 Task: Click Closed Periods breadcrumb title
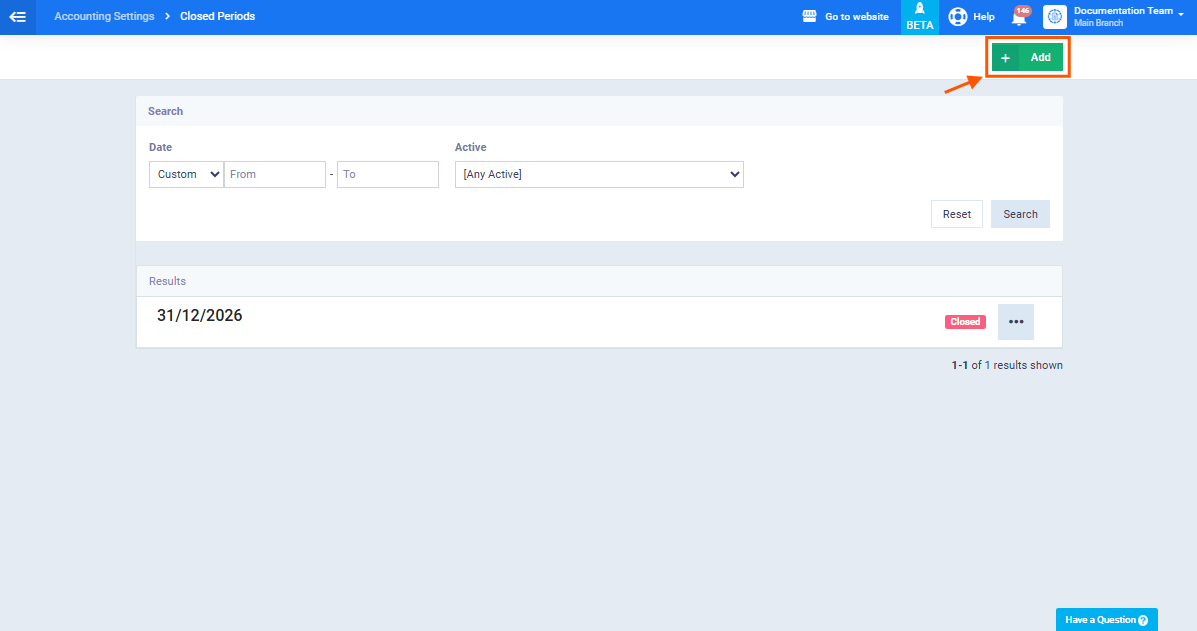pos(218,16)
